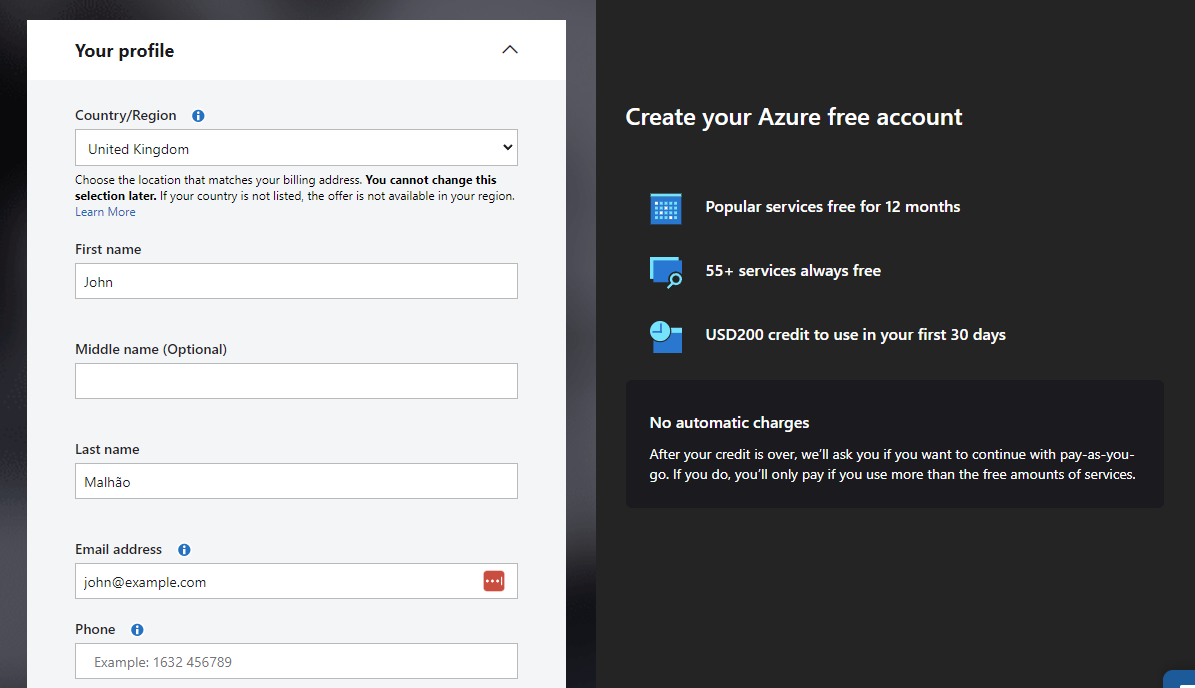The image size is (1195, 688).
Task: Click the Email address field label
Action: coord(118,549)
